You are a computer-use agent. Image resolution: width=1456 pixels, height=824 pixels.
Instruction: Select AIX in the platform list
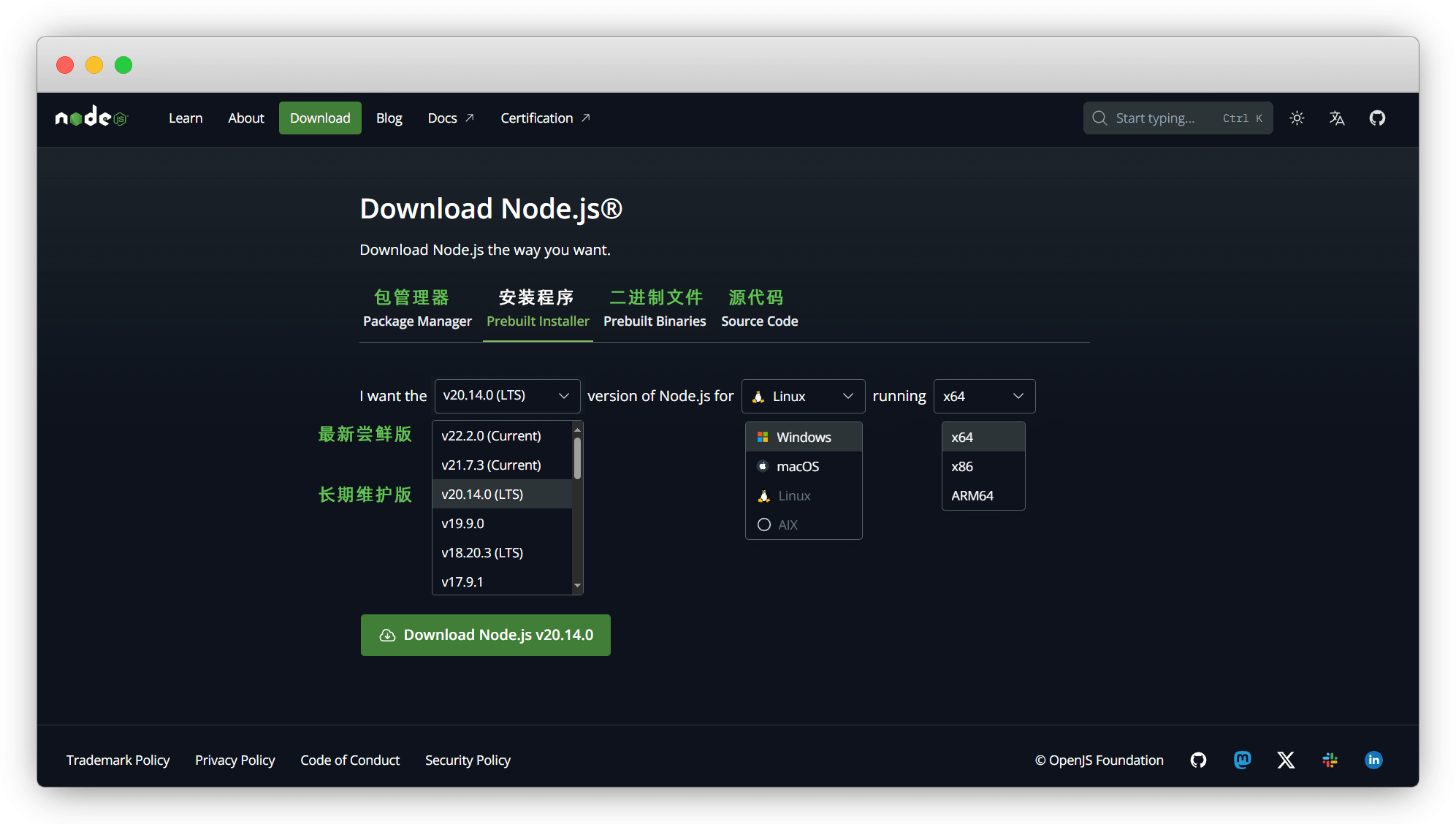[804, 524]
